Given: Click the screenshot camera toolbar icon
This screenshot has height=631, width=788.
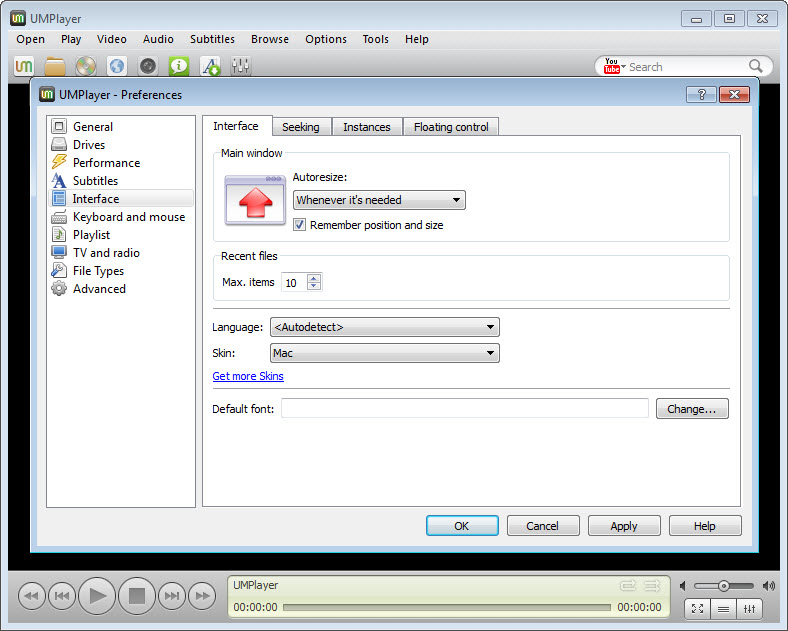Looking at the screenshot, I should coord(148,66).
